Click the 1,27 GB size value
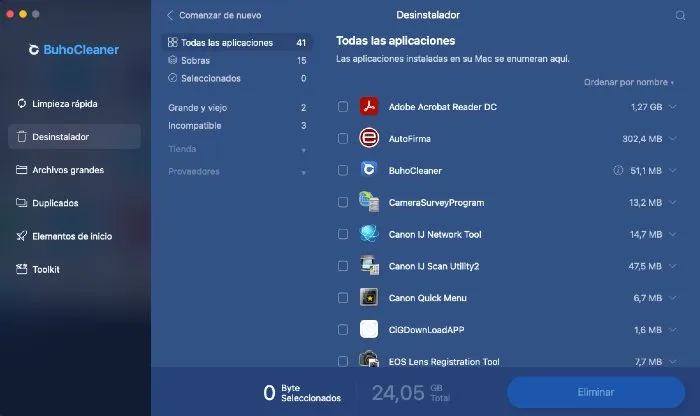Screen dimensions: 700x416 click(x=646, y=107)
